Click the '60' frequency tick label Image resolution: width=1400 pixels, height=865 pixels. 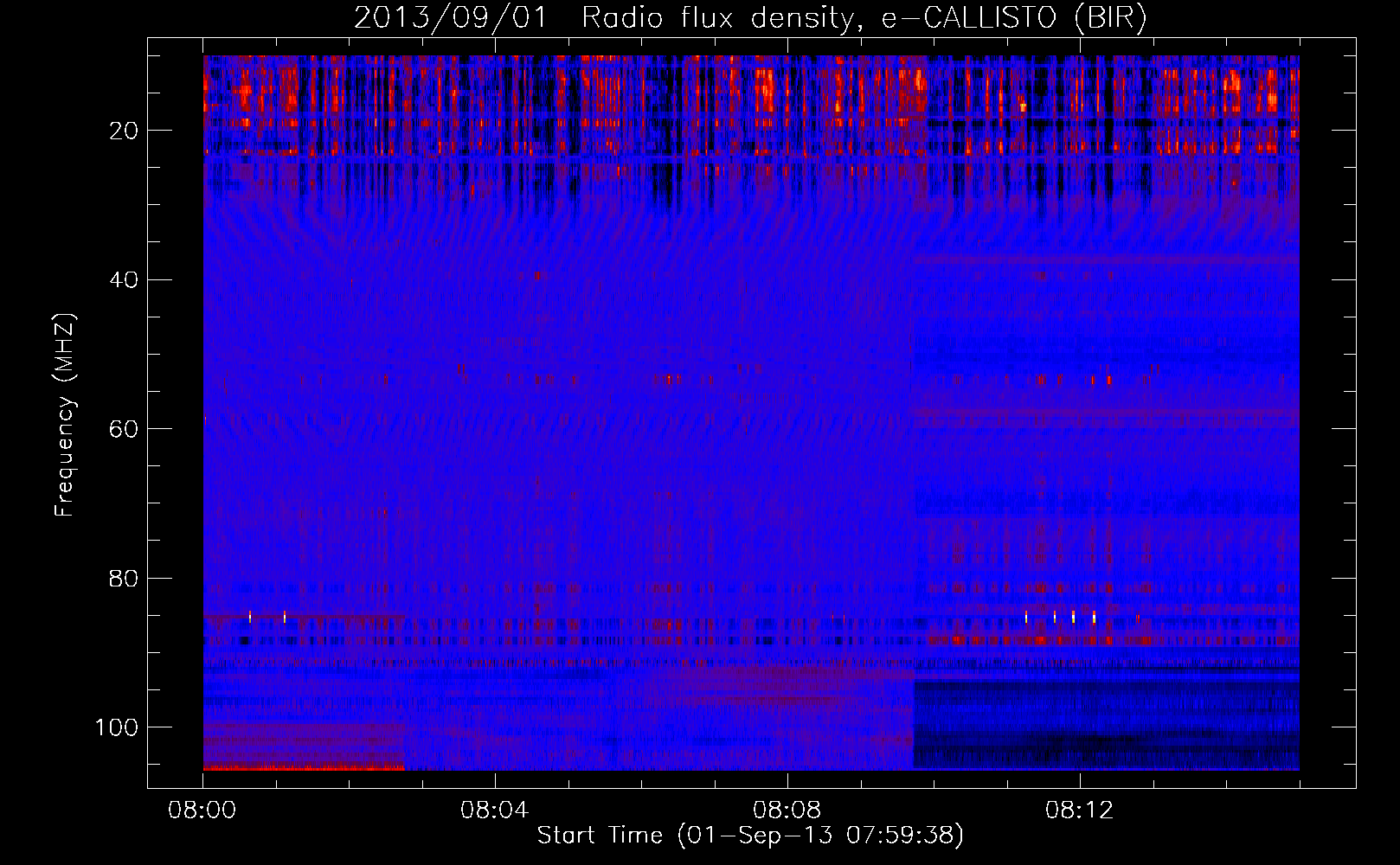(x=124, y=429)
